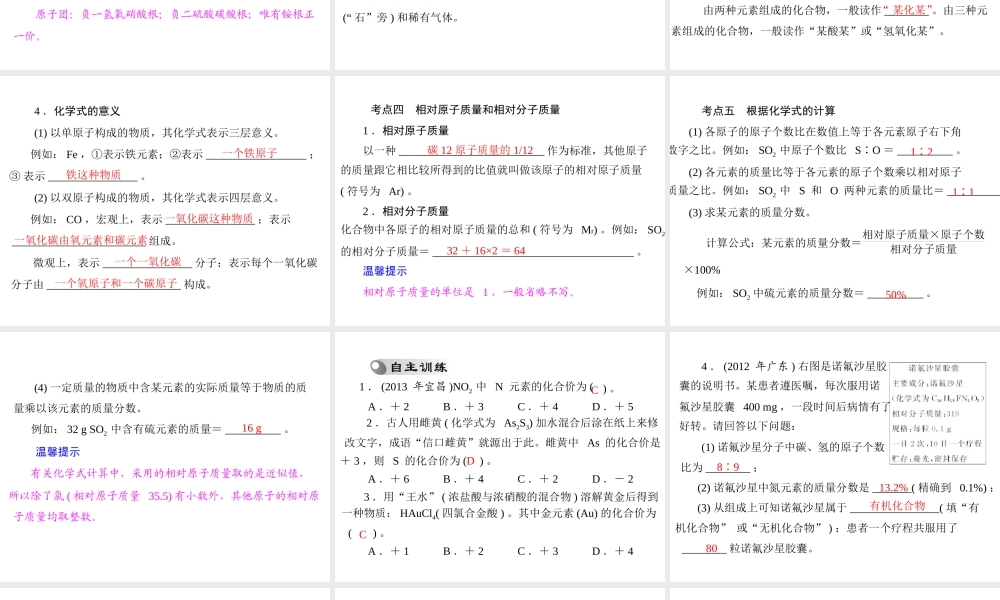Click the heading 1．相对原子质量
Screen dimensions: 1000x600
[x=406, y=131]
